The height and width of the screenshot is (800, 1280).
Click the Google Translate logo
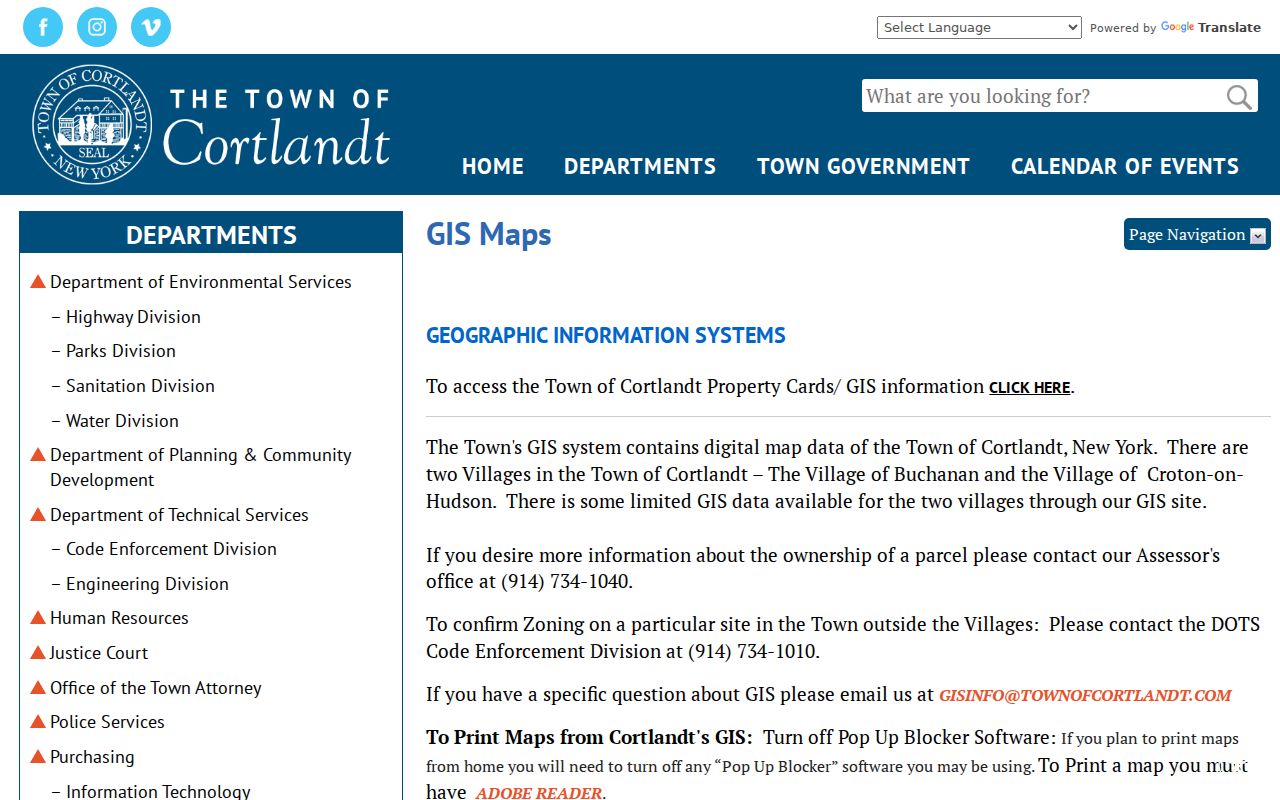tap(1211, 27)
